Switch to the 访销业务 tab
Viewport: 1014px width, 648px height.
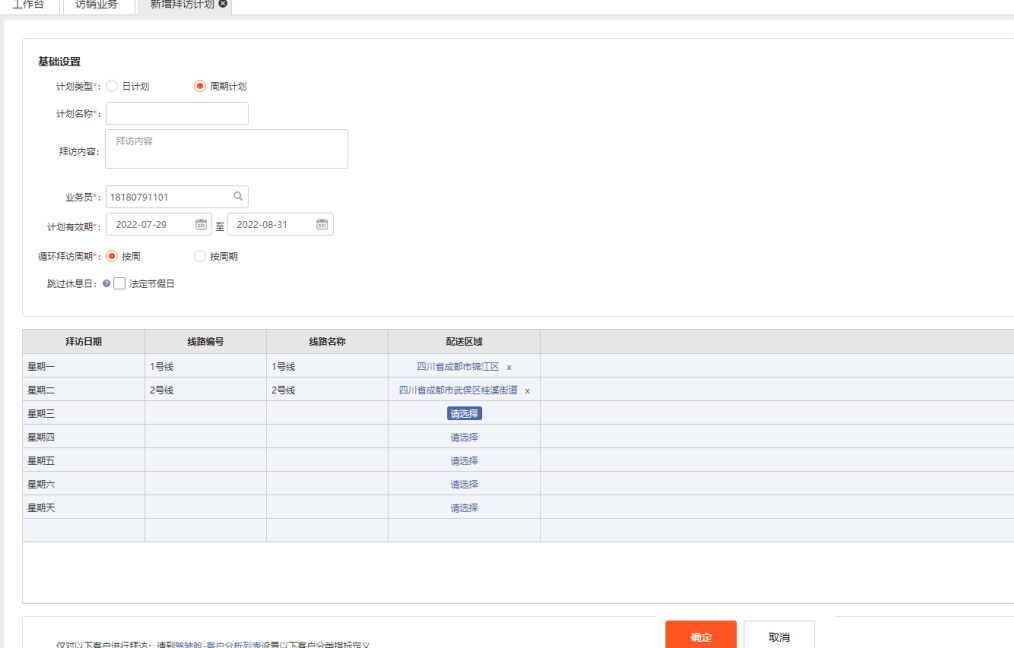point(97,5)
